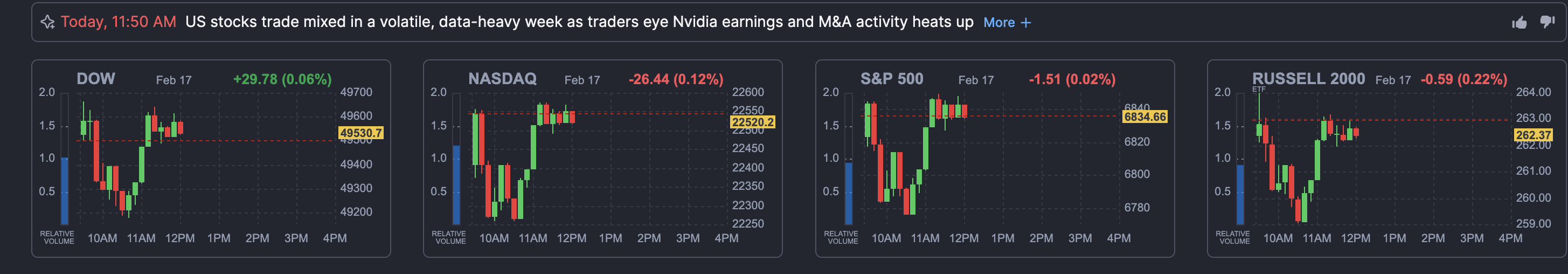Open the S&P 500 index title
The width and height of the screenshot is (1568, 274).
point(892,79)
